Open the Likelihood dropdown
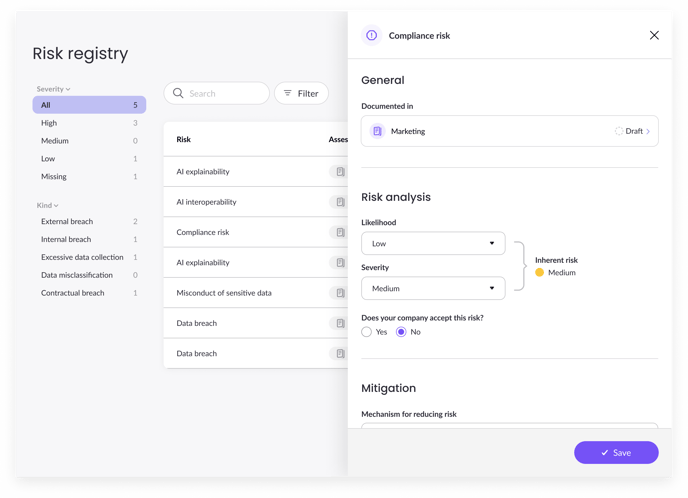 pyautogui.click(x=433, y=243)
